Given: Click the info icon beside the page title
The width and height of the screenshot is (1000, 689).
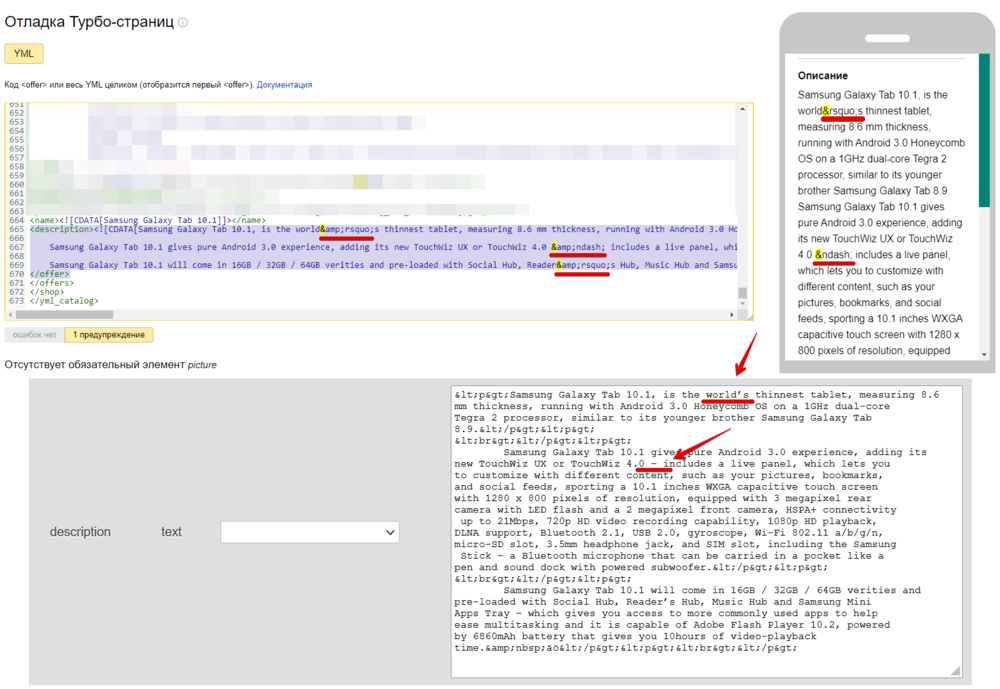Looking at the screenshot, I should 183,22.
